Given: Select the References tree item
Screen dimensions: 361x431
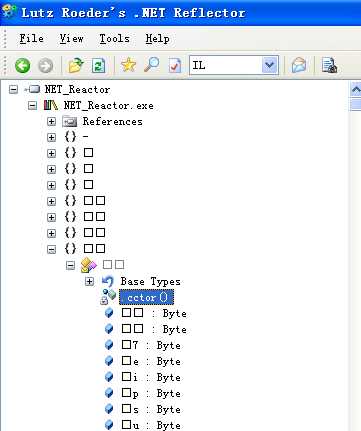Looking at the screenshot, I should tap(112, 121).
